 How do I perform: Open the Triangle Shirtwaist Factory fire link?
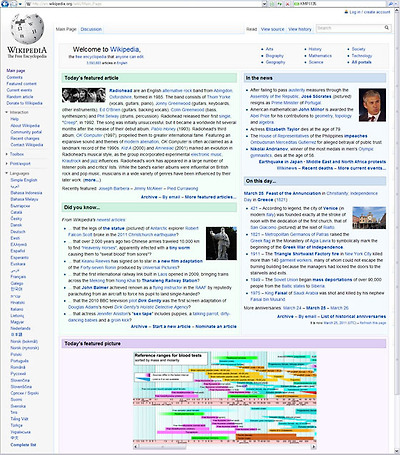coord(306,254)
